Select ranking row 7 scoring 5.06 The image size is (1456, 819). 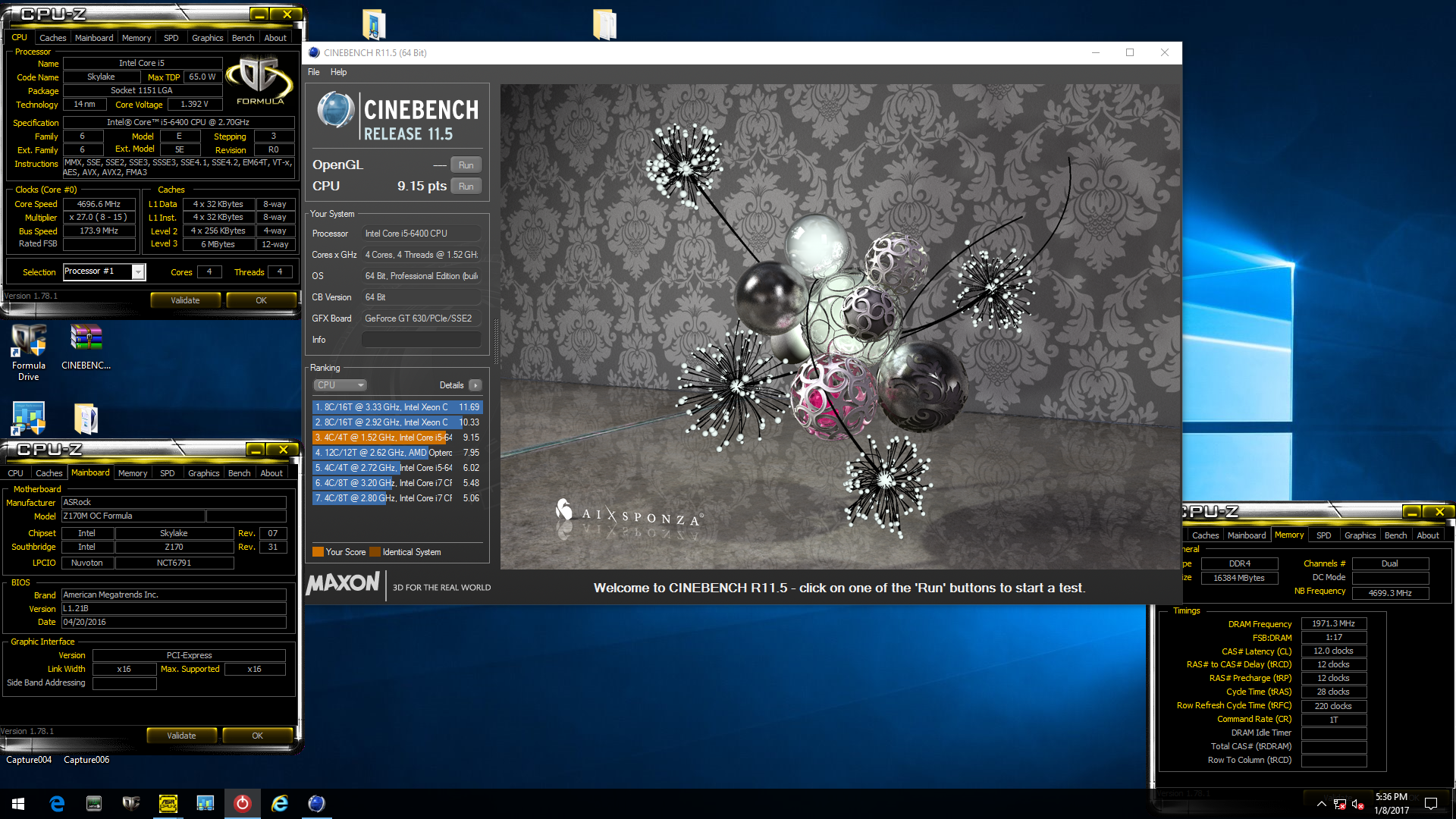pos(397,498)
